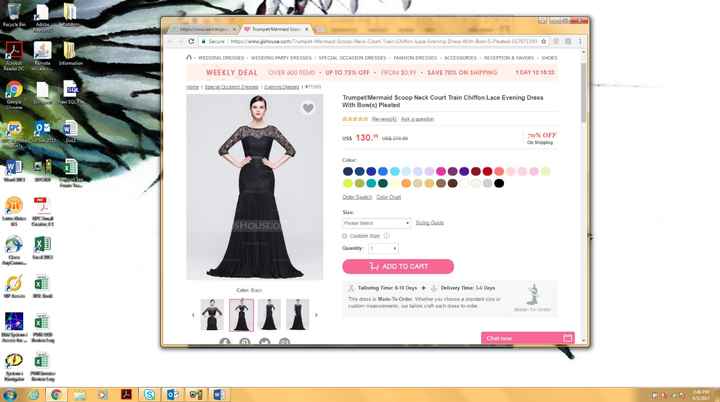The width and height of the screenshot is (720, 402).
Task: Open the Information folder on desktop
Action: click(x=70, y=54)
